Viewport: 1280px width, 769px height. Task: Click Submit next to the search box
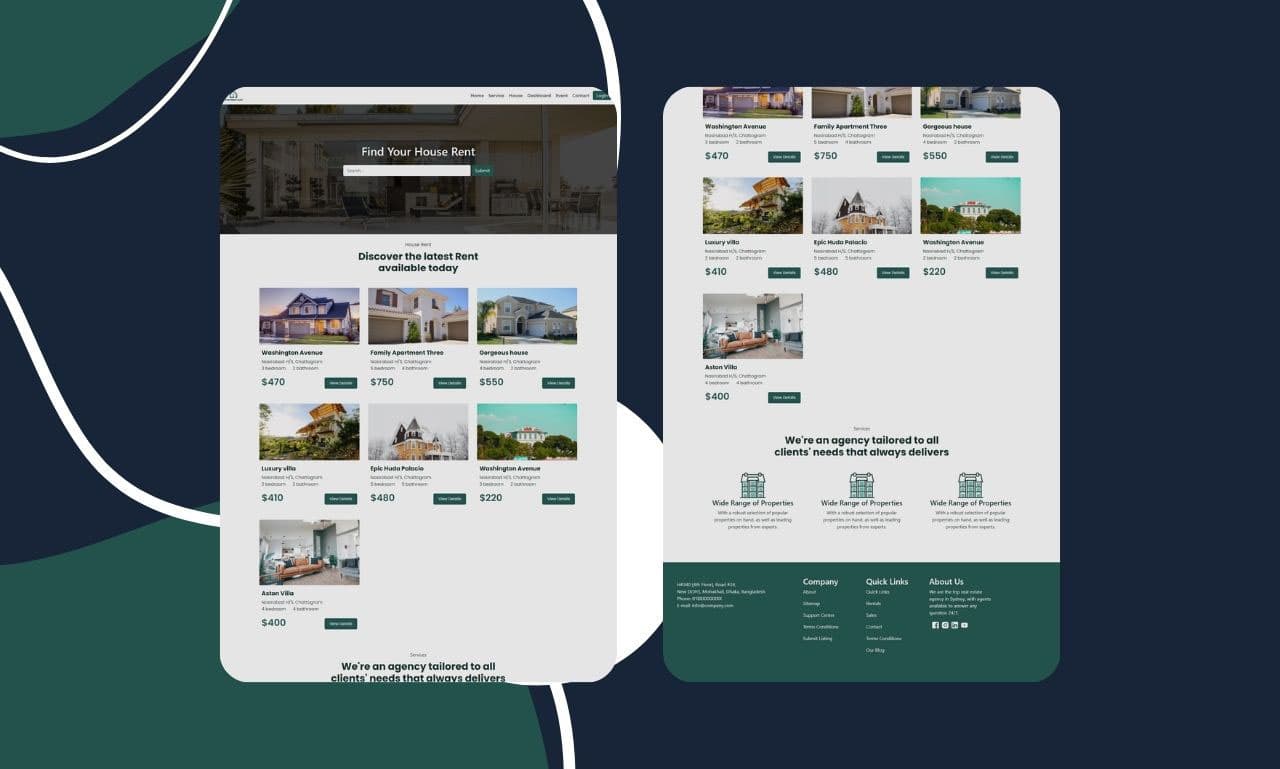coord(482,171)
